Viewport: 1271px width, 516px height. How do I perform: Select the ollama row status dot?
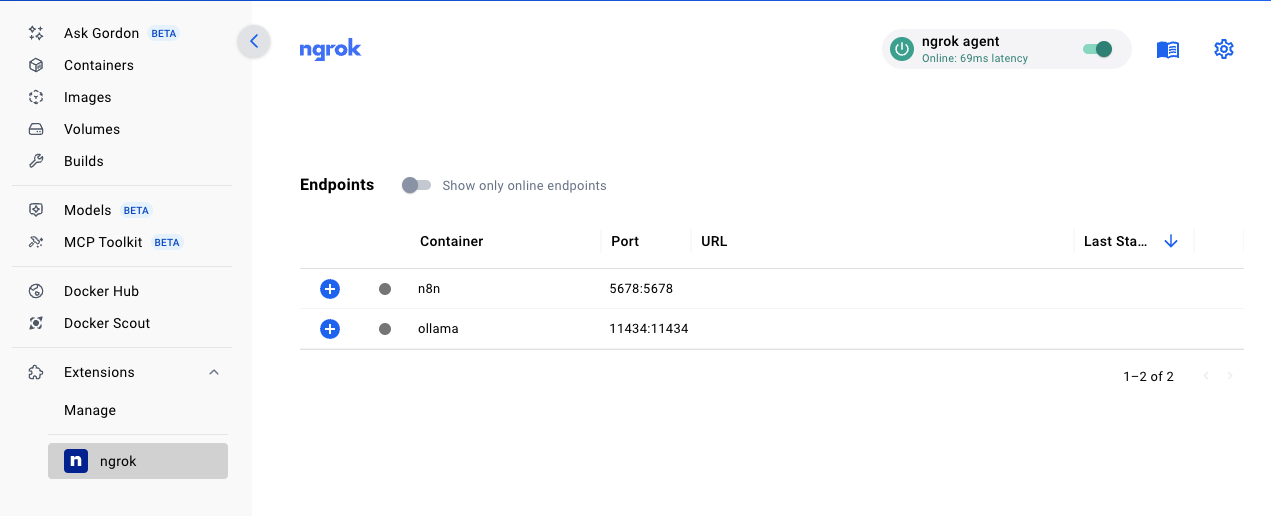(x=385, y=329)
